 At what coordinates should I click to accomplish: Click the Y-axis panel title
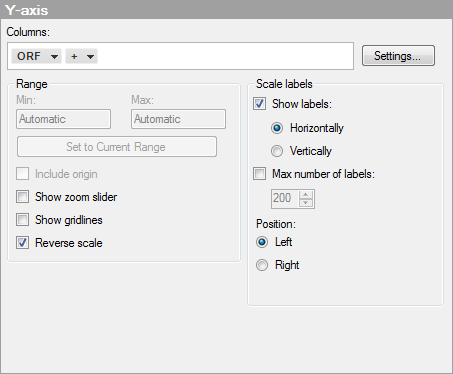tap(27, 10)
